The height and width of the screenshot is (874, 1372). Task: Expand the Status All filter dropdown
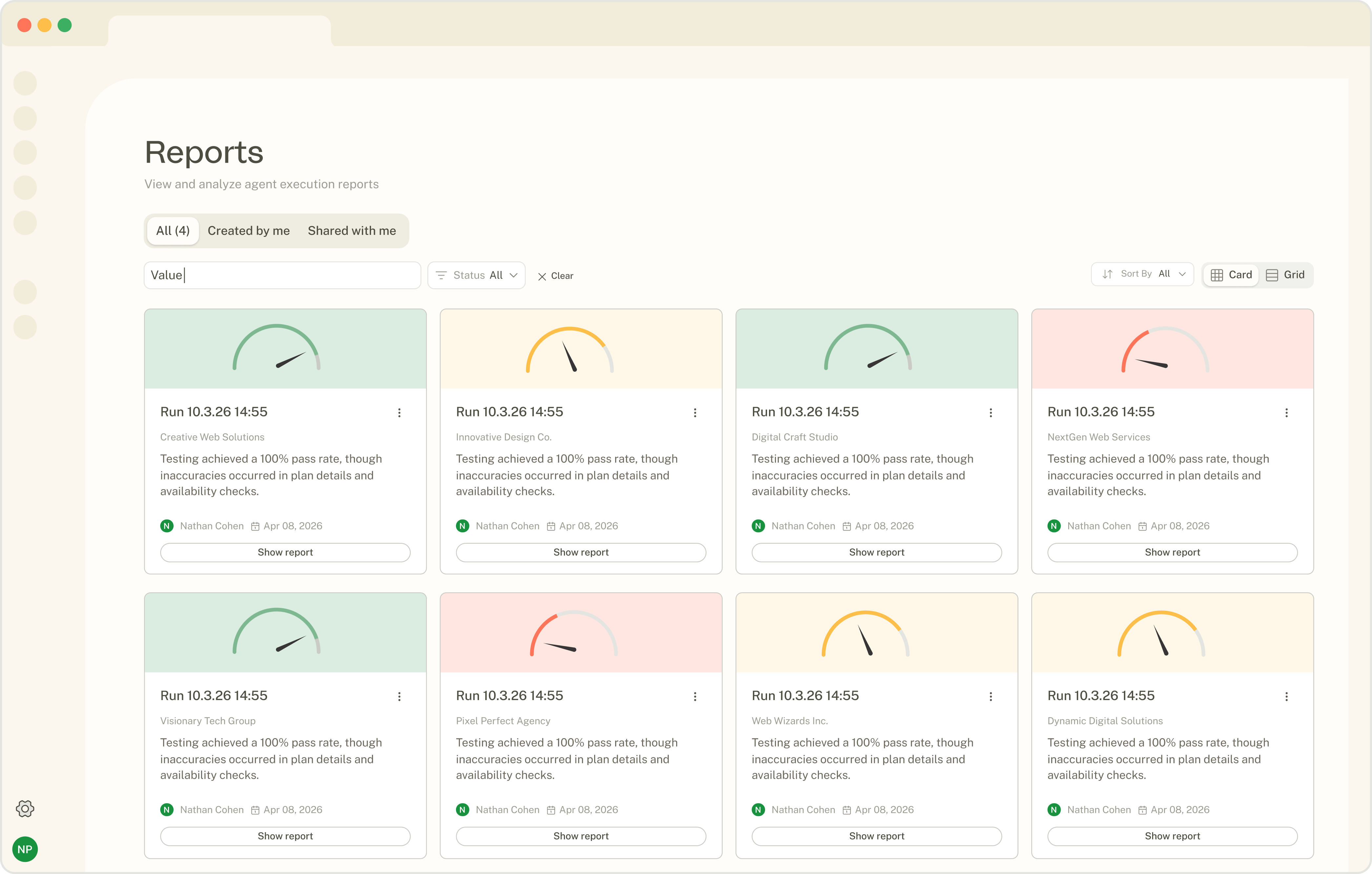[476, 275]
